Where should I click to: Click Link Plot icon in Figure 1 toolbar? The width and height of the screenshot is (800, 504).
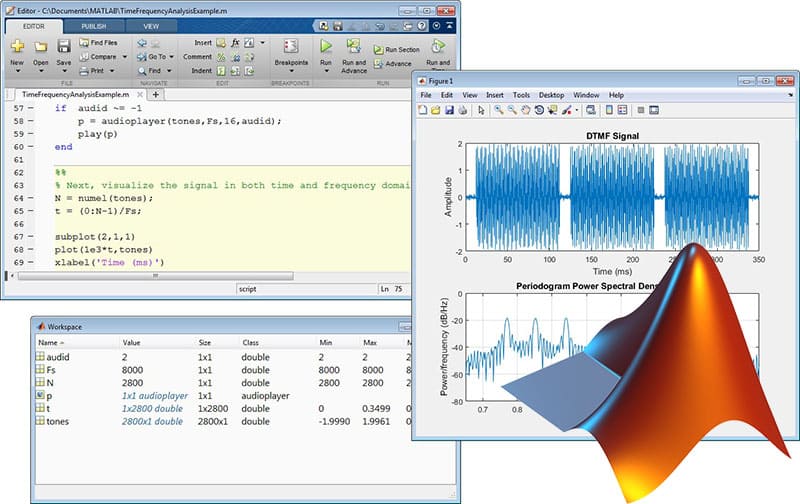[x=591, y=110]
